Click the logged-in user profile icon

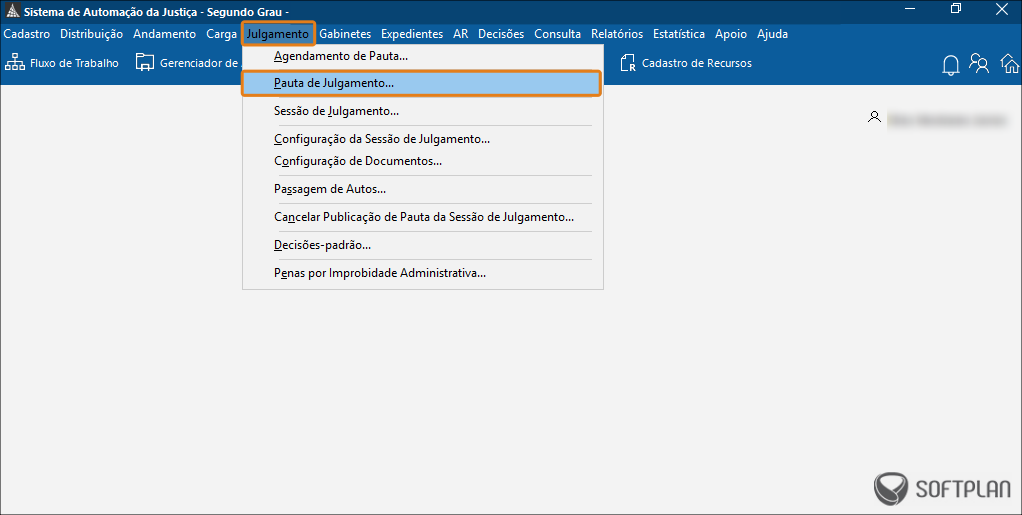click(x=875, y=117)
